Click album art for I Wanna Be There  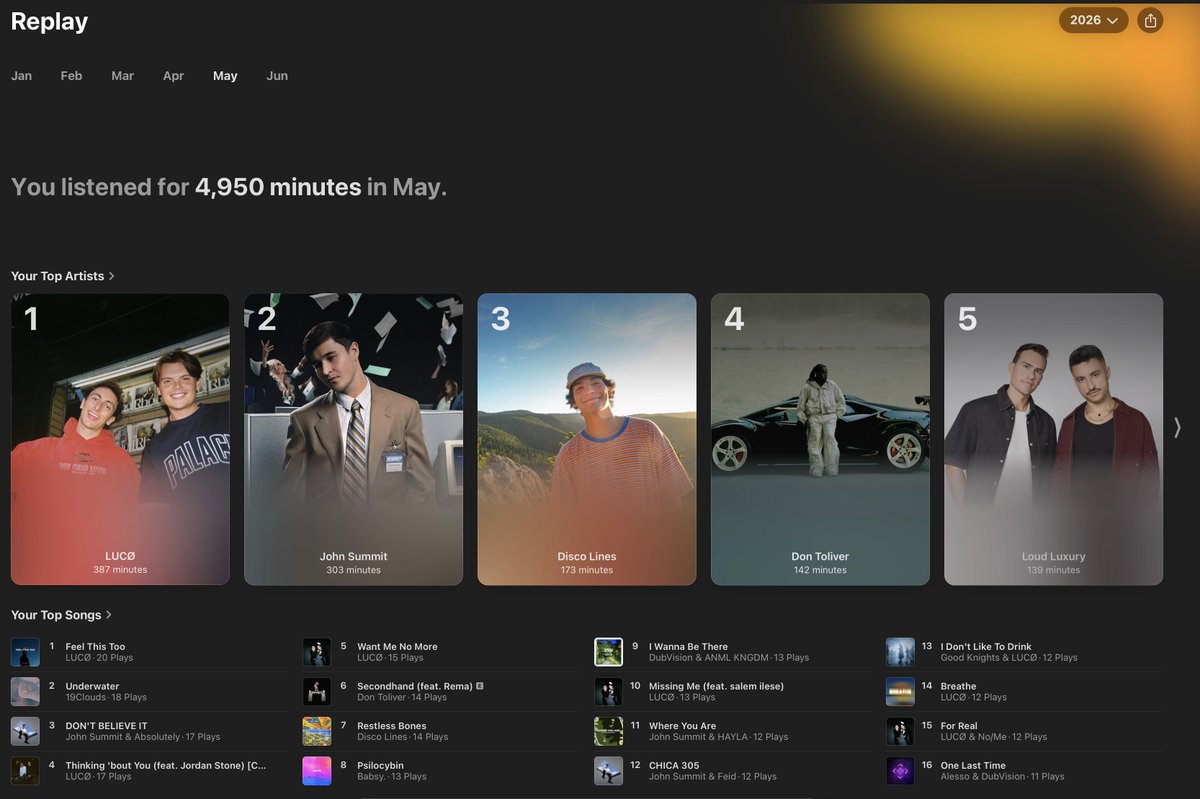(x=608, y=652)
